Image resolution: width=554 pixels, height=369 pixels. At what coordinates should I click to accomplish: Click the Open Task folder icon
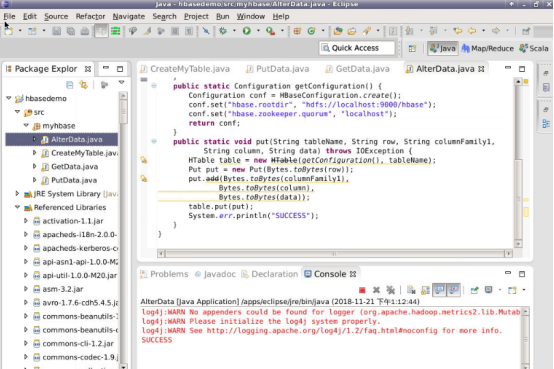click(x=352, y=31)
